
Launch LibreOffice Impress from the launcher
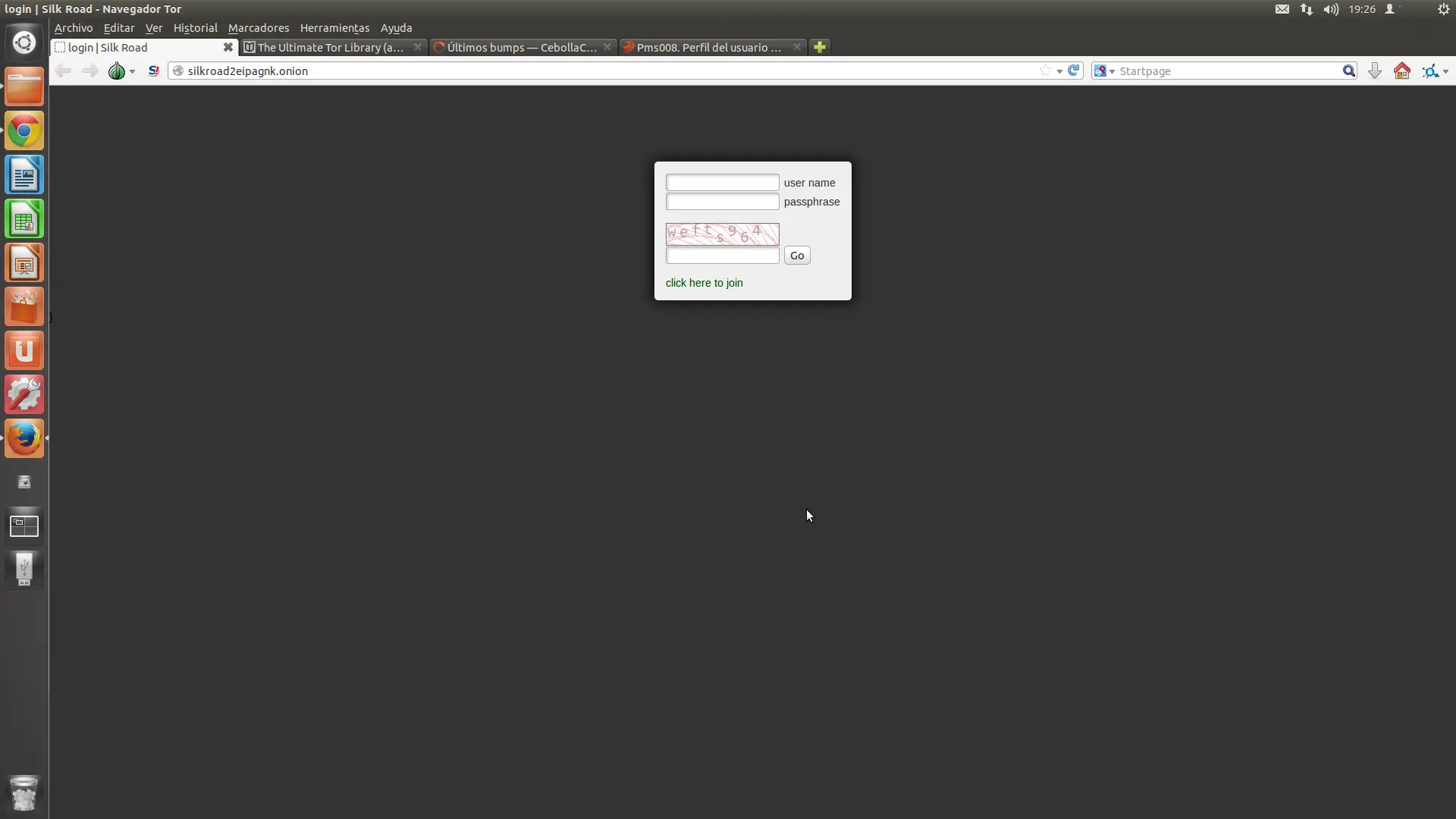(24, 262)
